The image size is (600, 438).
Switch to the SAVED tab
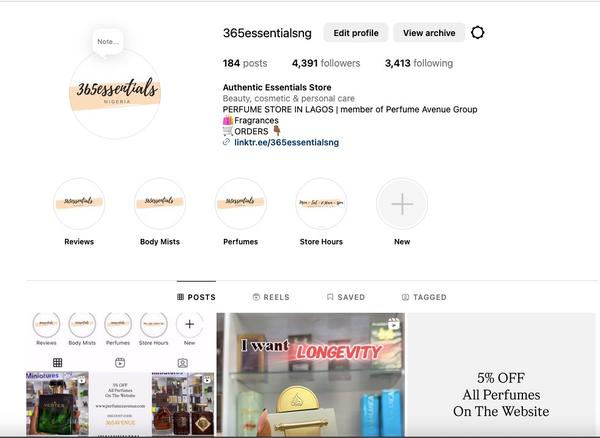tap(346, 297)
